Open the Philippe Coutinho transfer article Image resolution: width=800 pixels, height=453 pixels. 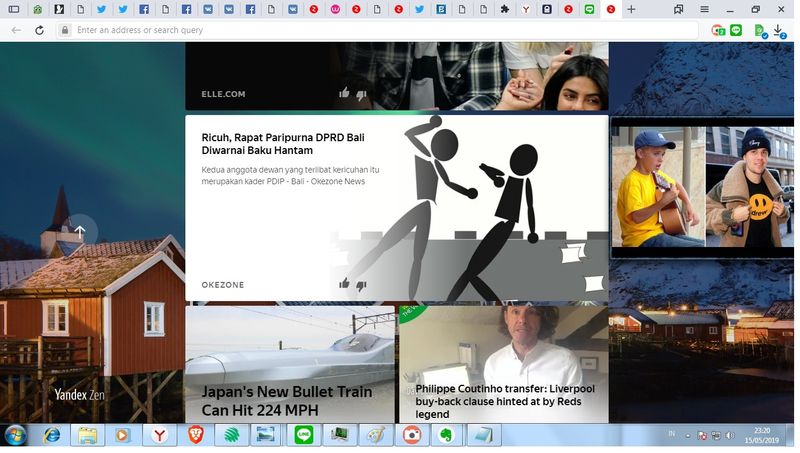(505, 401)
